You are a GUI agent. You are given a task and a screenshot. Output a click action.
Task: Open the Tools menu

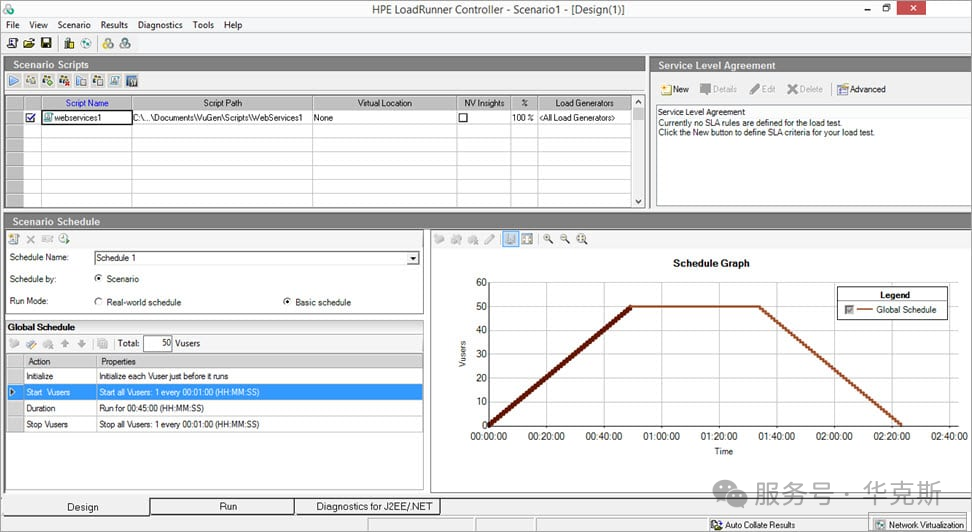[x=203, y=25]
